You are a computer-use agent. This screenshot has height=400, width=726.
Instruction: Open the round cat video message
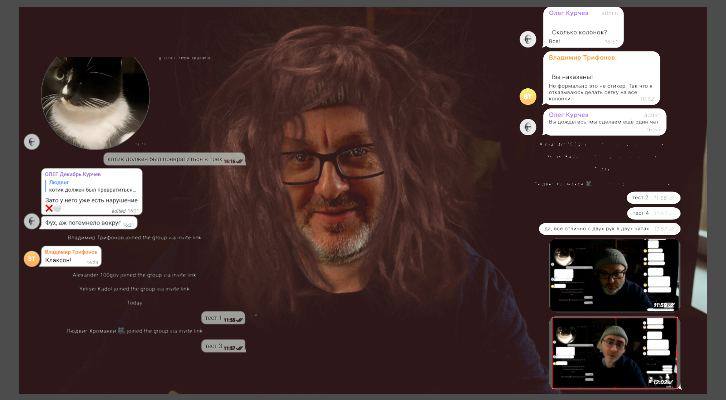(x=95, y=102)
